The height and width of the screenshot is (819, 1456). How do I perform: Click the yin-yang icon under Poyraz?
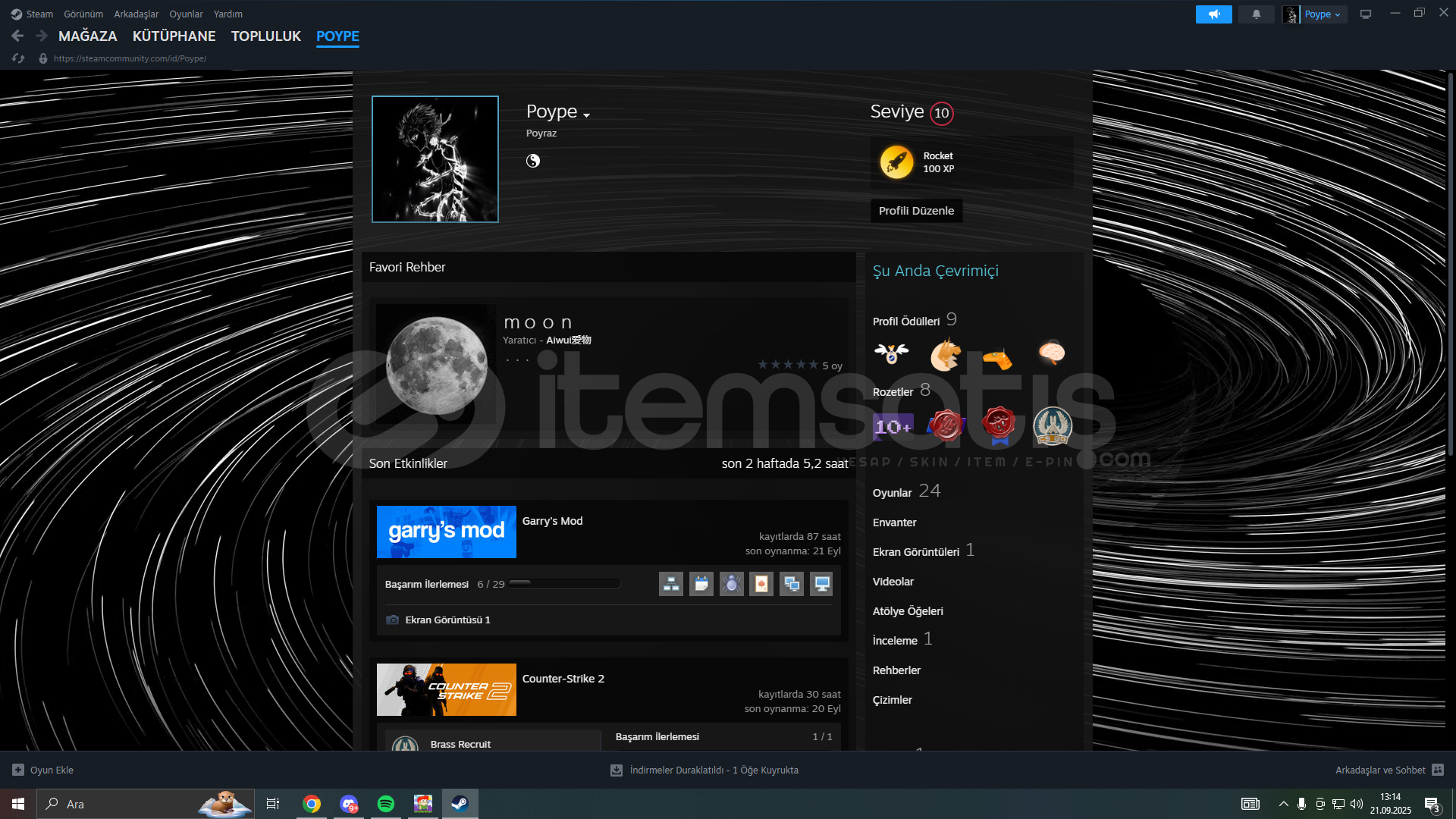(x=533, y=161)
